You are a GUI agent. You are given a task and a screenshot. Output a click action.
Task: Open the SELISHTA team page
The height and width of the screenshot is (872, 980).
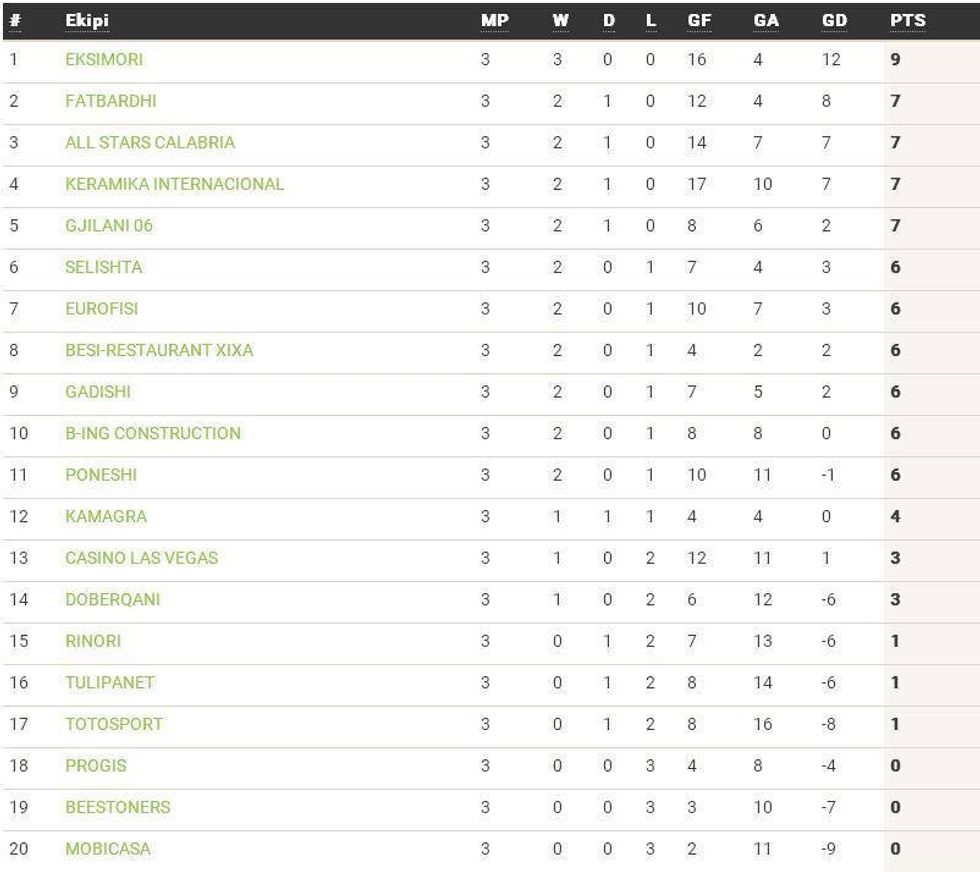coord(105,267)
